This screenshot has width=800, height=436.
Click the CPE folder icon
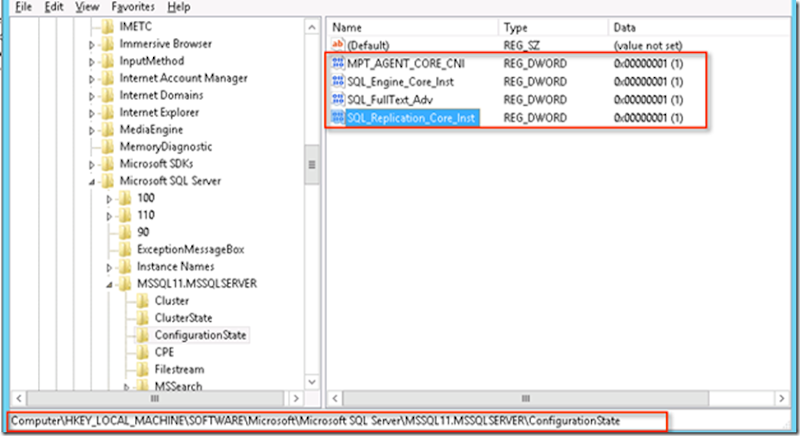pos(143,352)
